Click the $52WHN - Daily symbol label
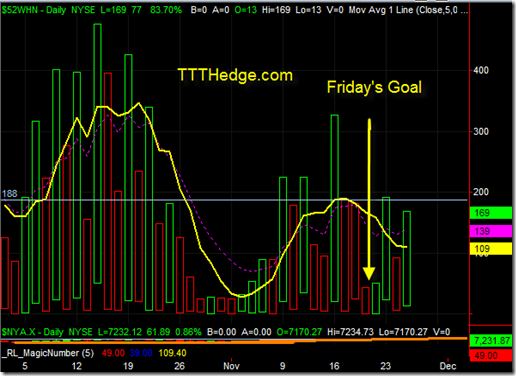 34,10
